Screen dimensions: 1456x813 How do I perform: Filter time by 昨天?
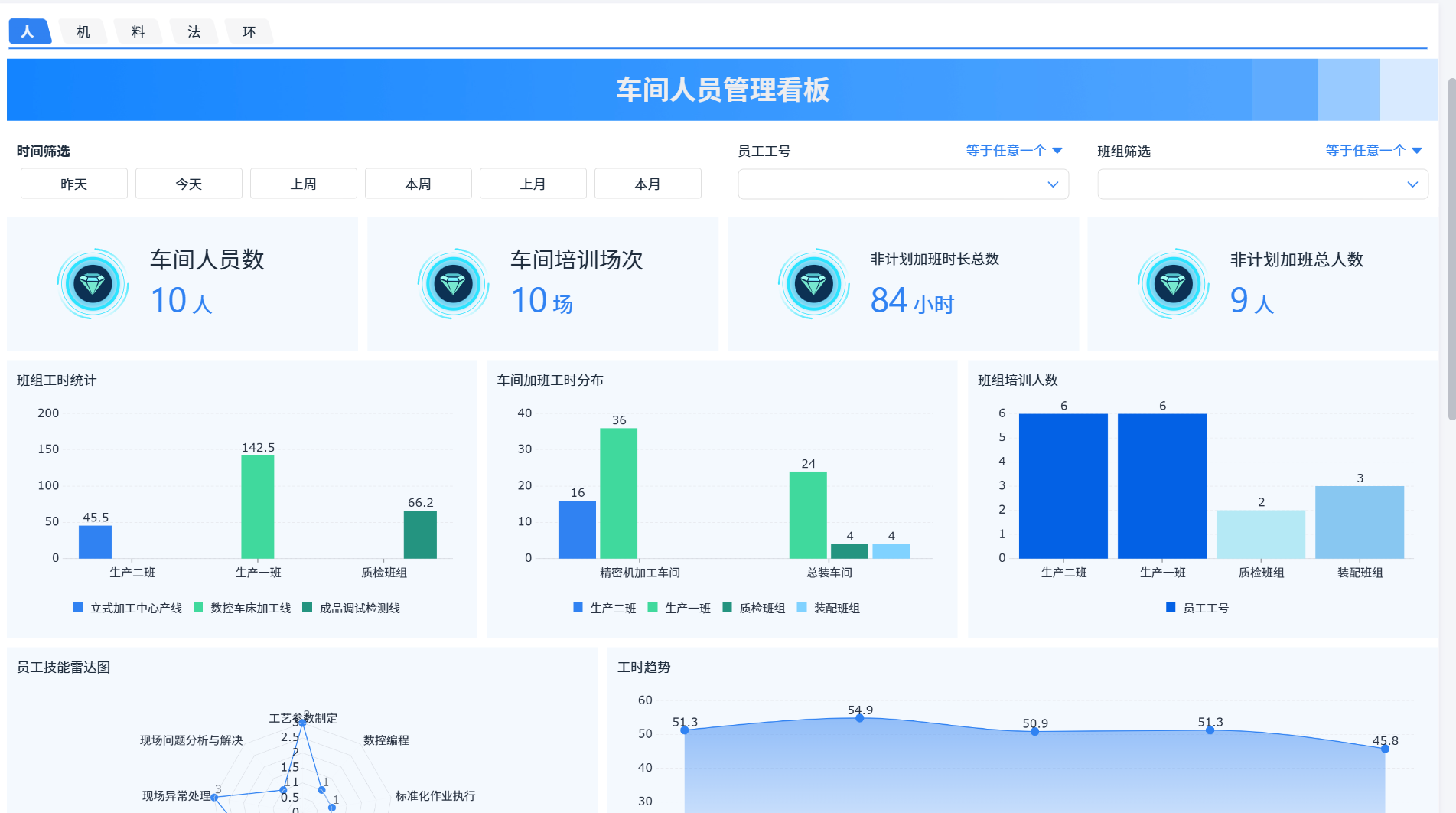(74, 184)
